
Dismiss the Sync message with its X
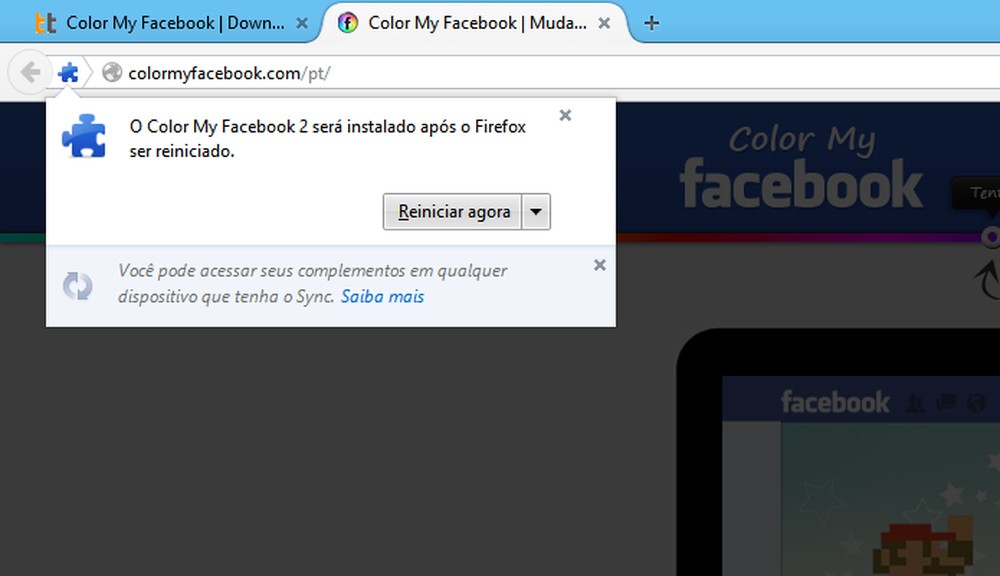[x=599, y=265]
